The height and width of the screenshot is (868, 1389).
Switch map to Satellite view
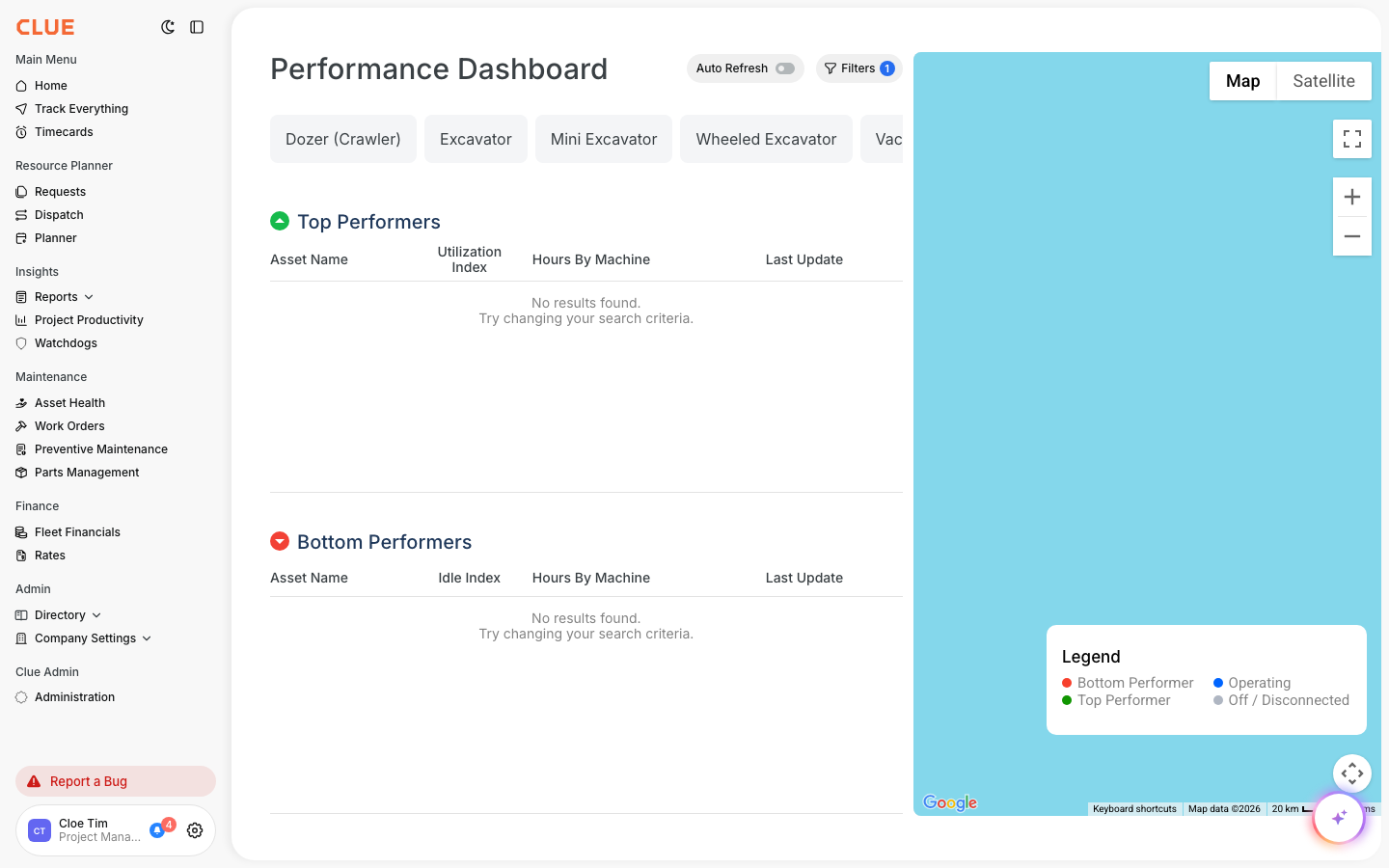tap(1324, 81)
